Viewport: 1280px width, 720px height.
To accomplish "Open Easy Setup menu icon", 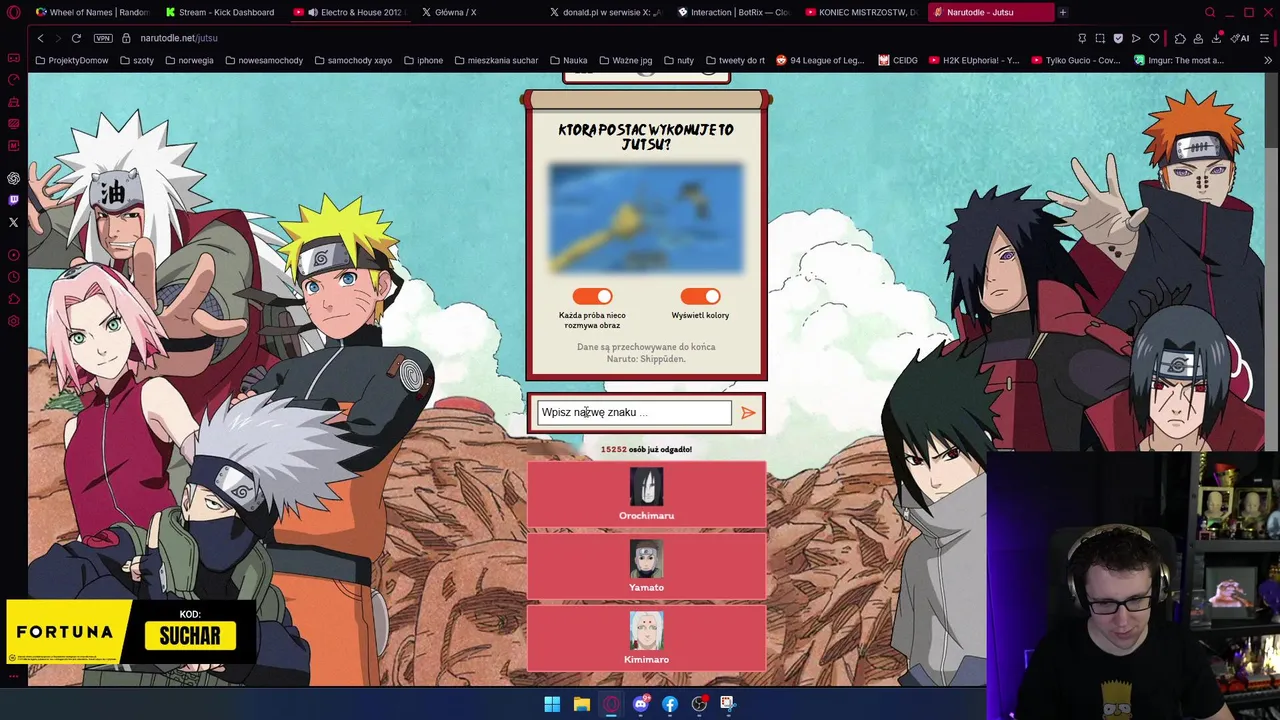I will point(1264,38).
